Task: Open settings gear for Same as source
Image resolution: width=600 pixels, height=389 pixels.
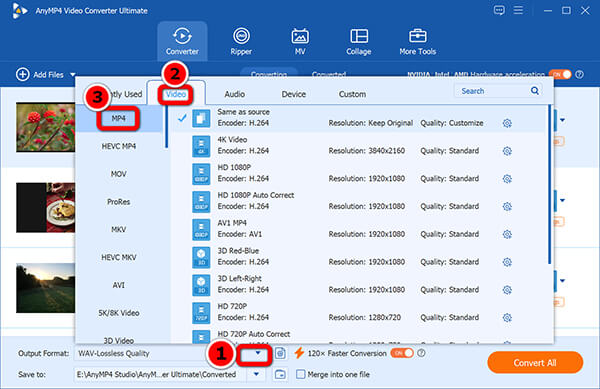Action: point(507,123)
